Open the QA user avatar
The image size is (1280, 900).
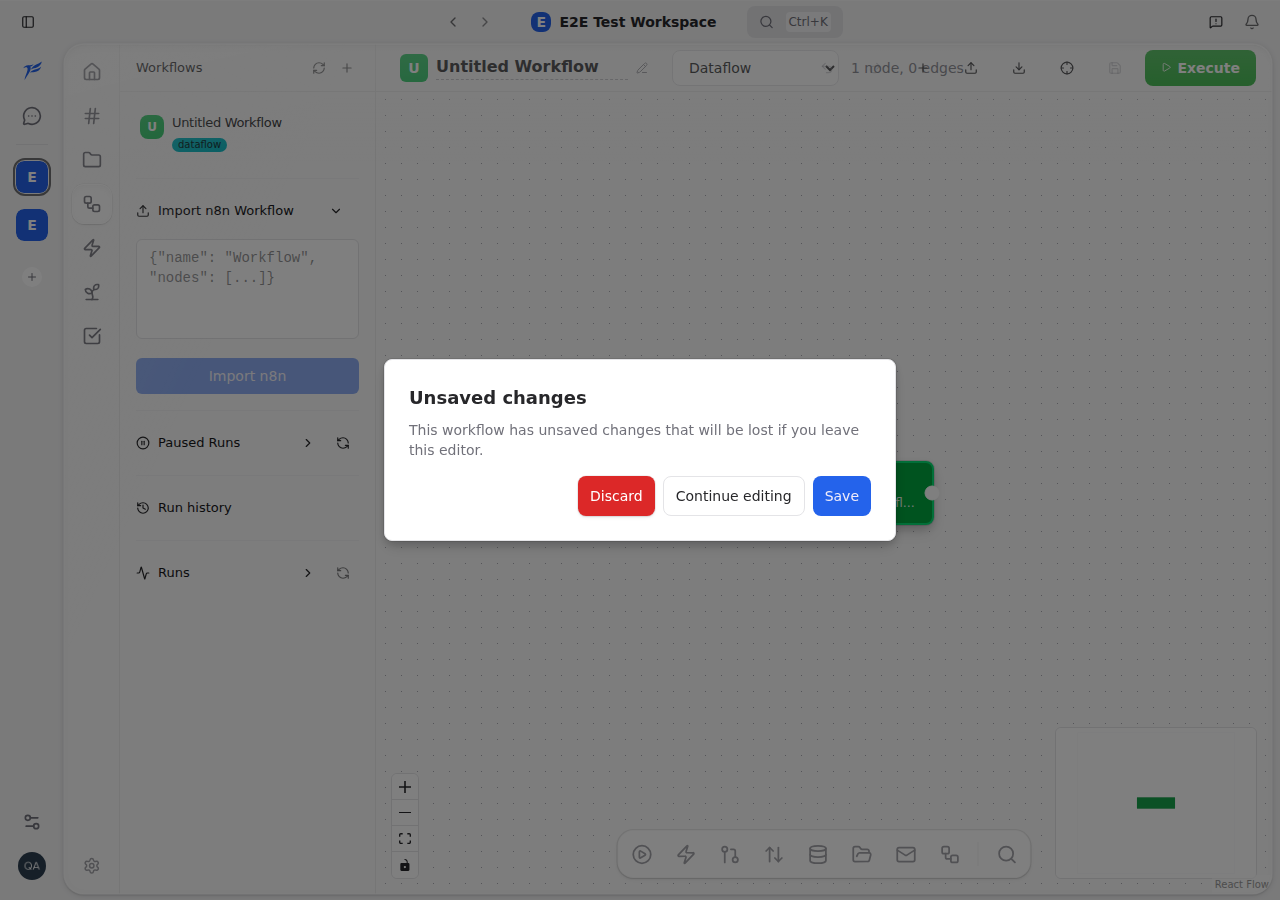click(32, 866)
